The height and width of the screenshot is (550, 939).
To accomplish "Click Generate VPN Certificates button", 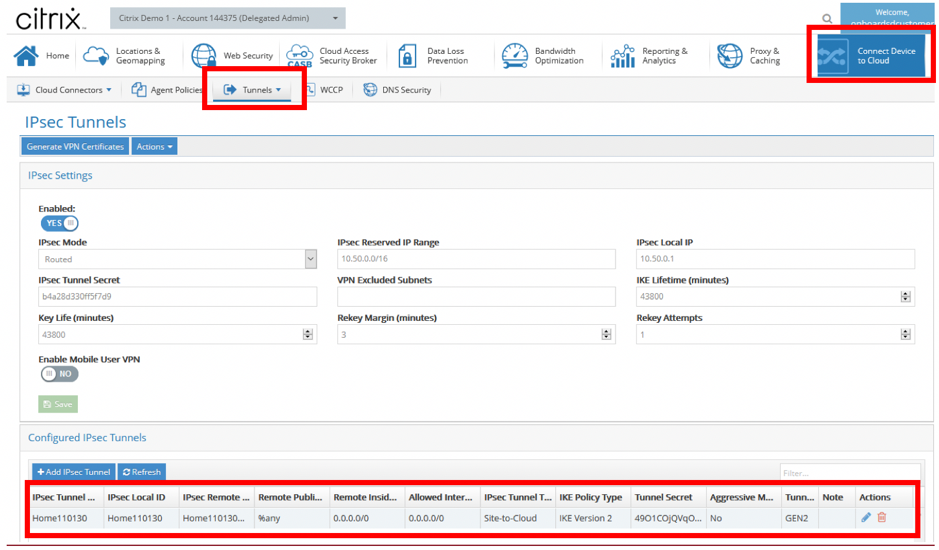I will 75,146.
